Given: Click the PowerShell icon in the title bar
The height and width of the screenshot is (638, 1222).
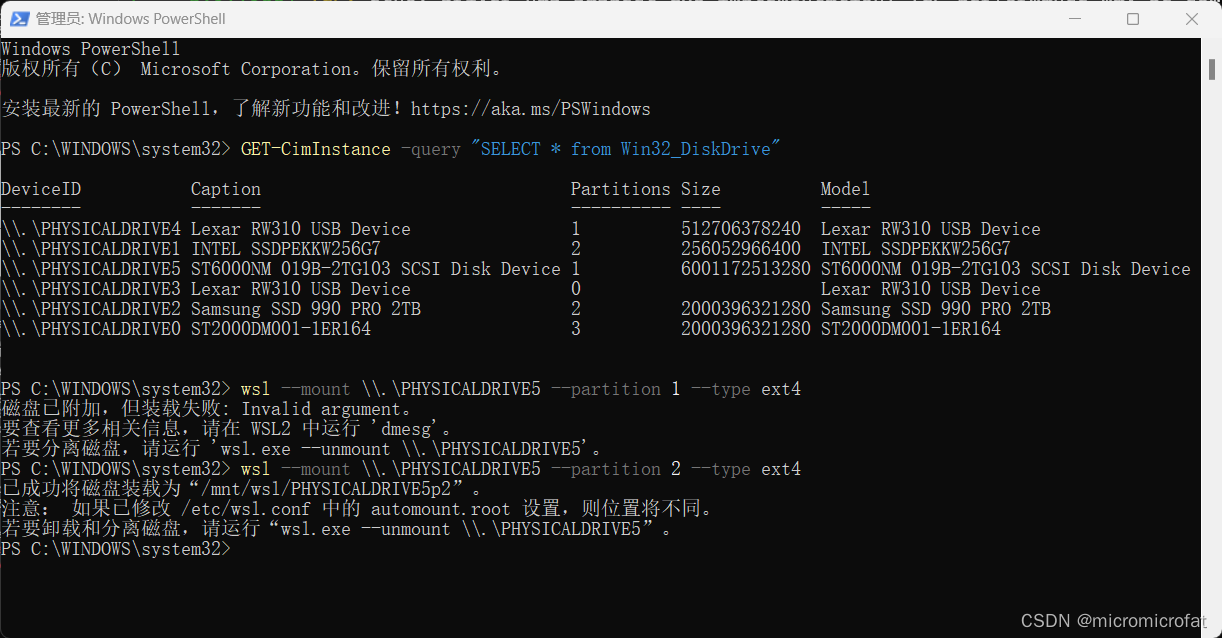Looking at the screenshot, I should tap(18, 18).
